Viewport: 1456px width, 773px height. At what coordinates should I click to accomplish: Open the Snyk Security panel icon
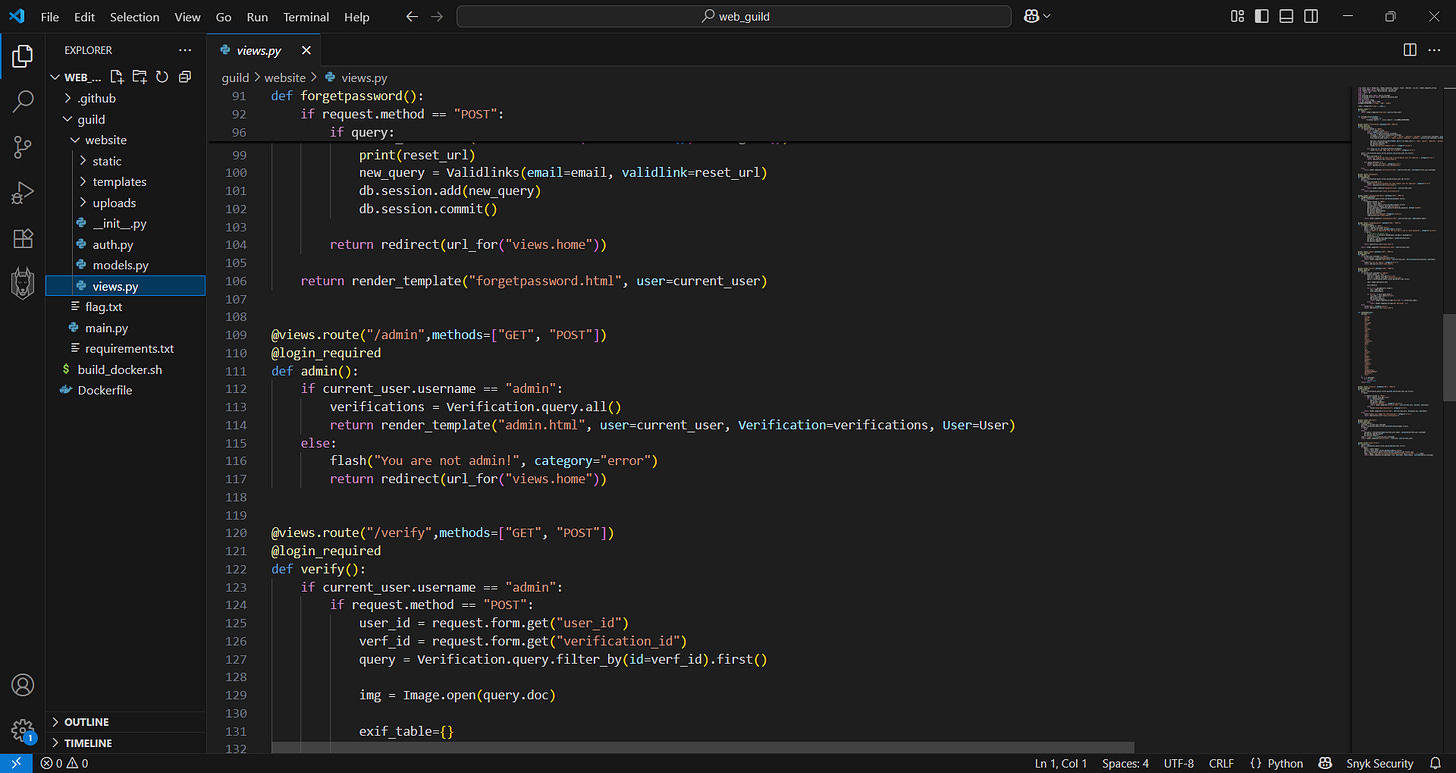[22, 285]
